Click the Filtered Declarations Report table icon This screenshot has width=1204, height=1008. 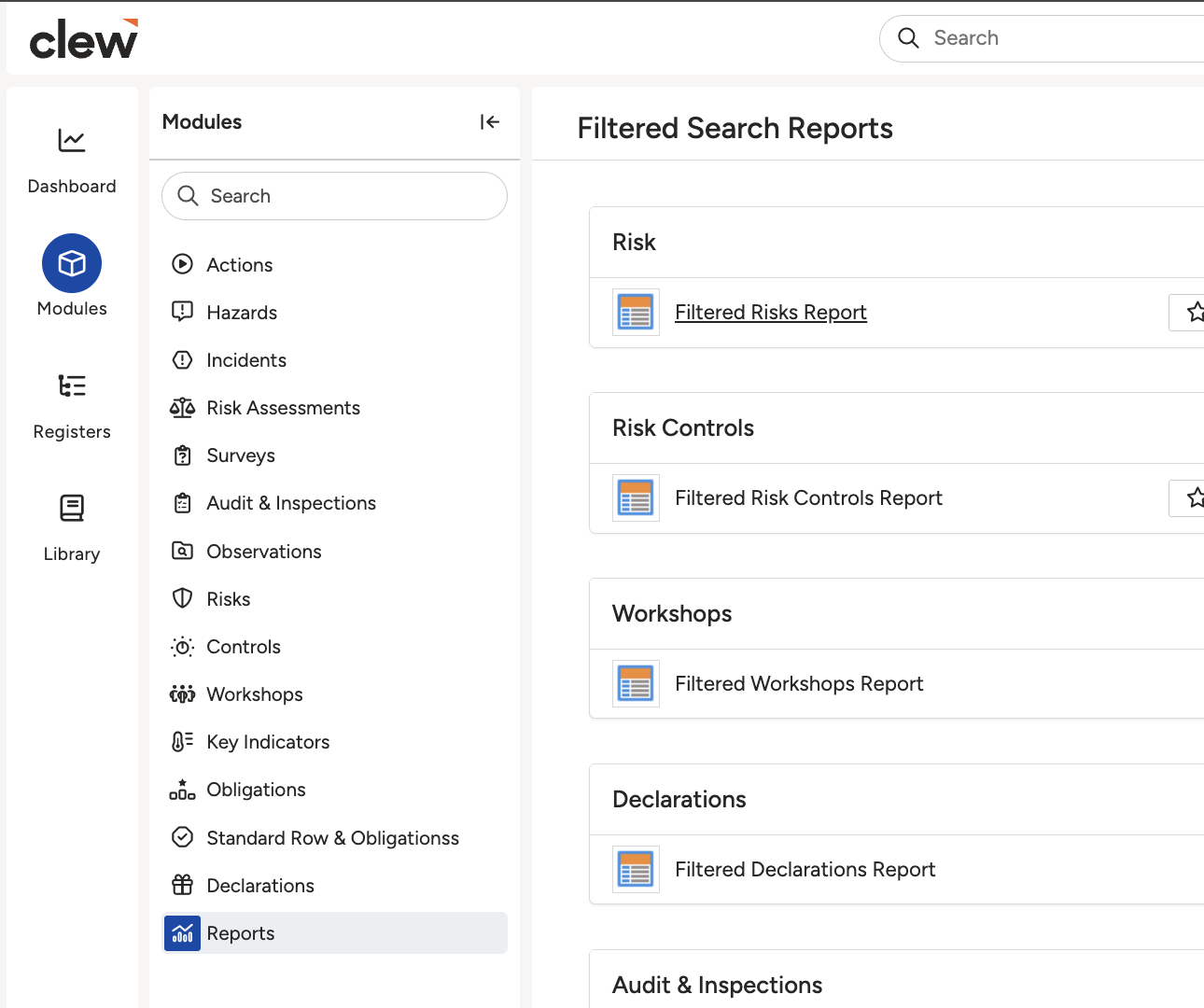click(636, 870)
